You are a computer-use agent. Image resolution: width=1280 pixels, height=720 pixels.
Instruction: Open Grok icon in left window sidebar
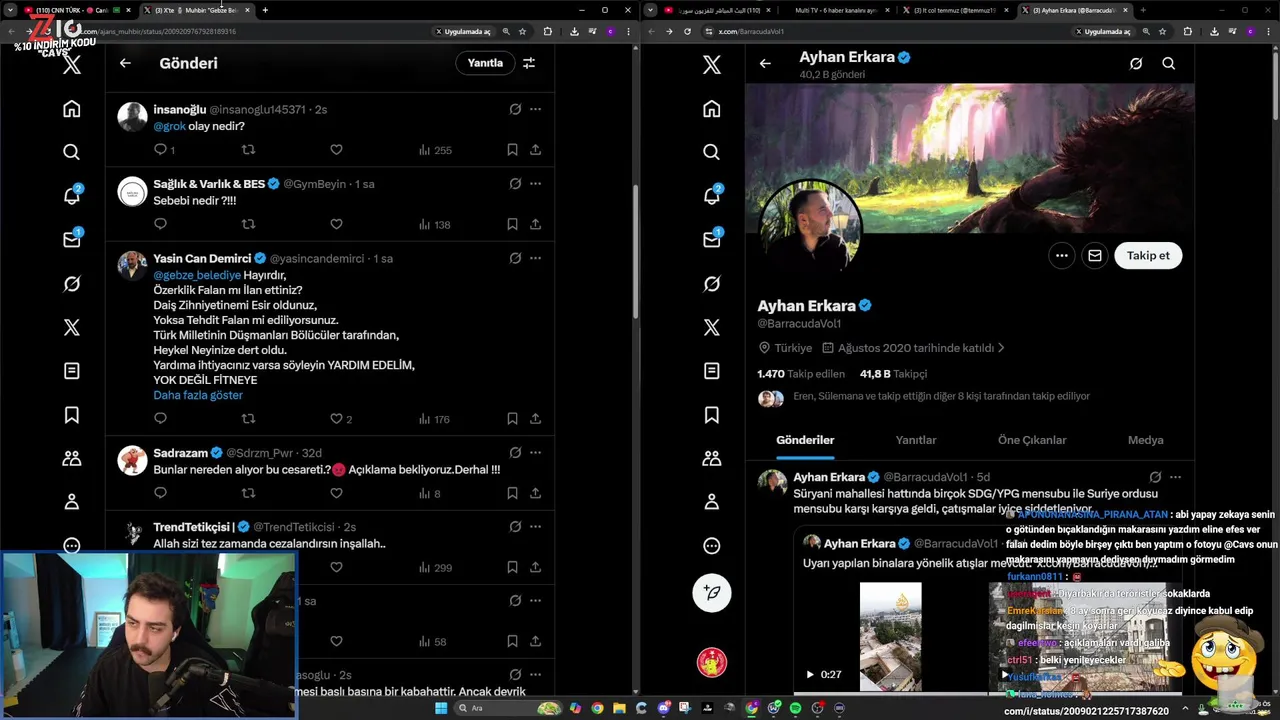[x=71, y=284]
